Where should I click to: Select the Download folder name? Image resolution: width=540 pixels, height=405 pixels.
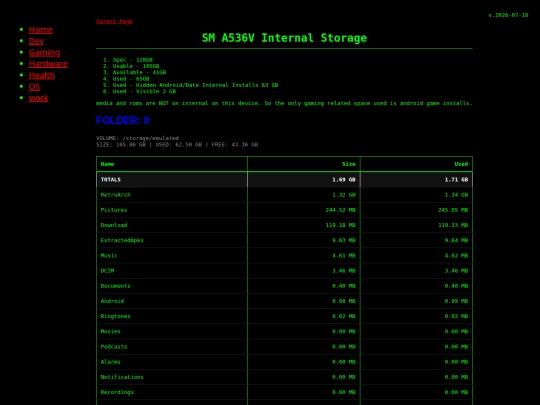click(x=114, y=225)
